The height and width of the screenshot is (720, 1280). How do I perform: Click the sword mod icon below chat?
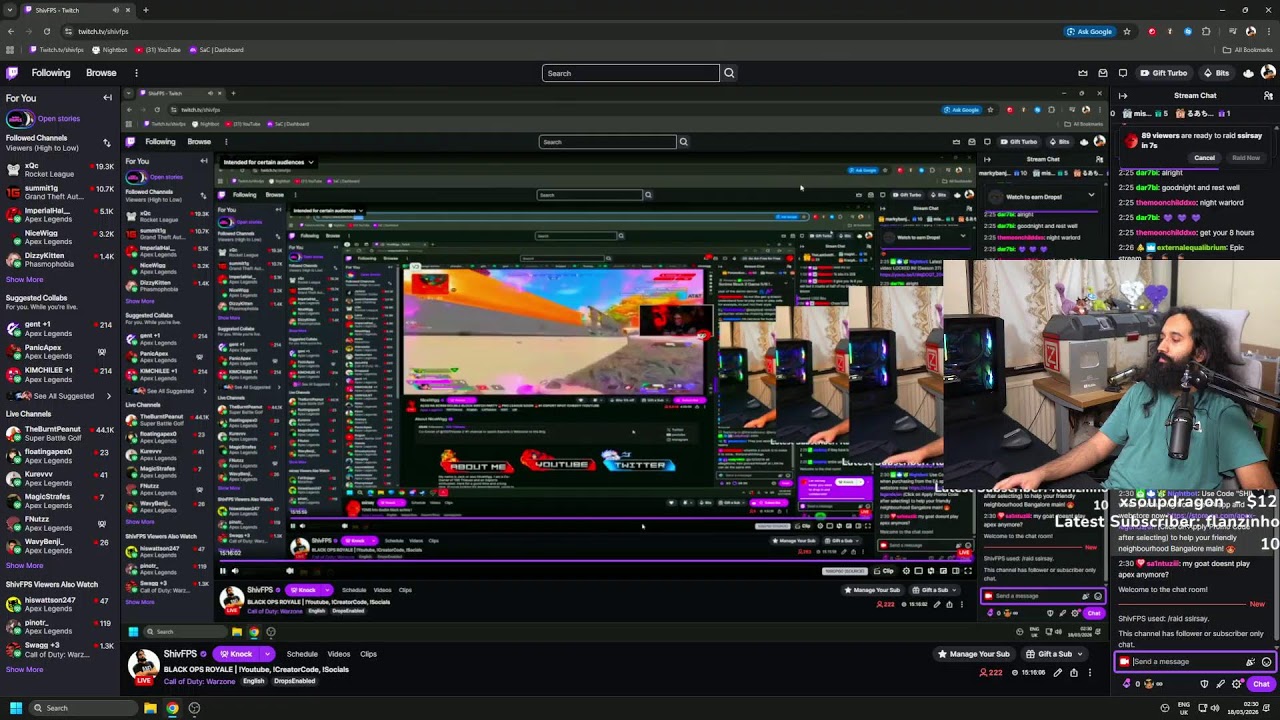coord(1221,684)
